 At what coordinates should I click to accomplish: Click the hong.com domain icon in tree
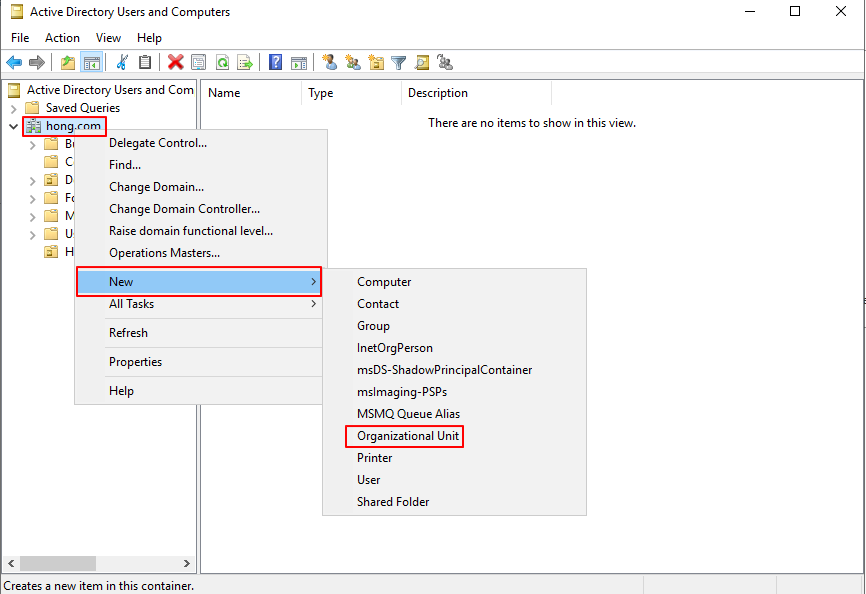tap(34, 126)
